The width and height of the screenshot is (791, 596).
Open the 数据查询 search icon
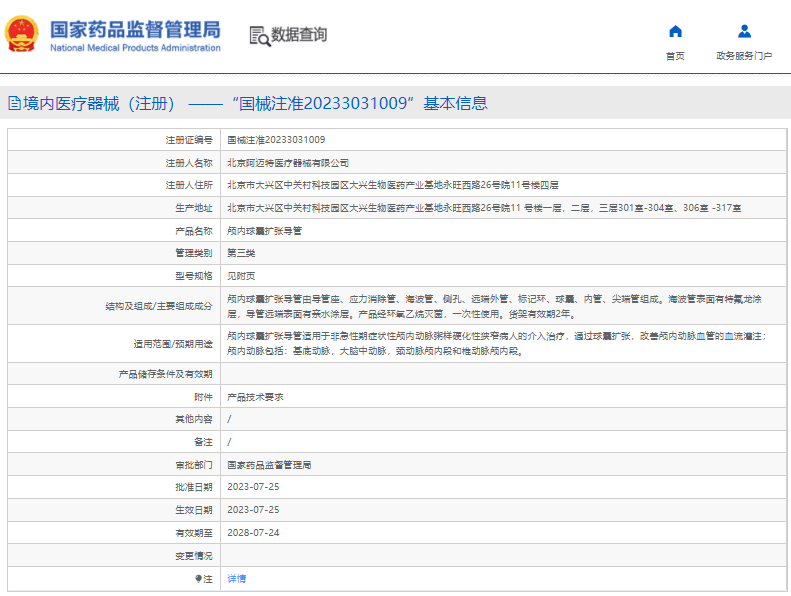coord(260,36)
